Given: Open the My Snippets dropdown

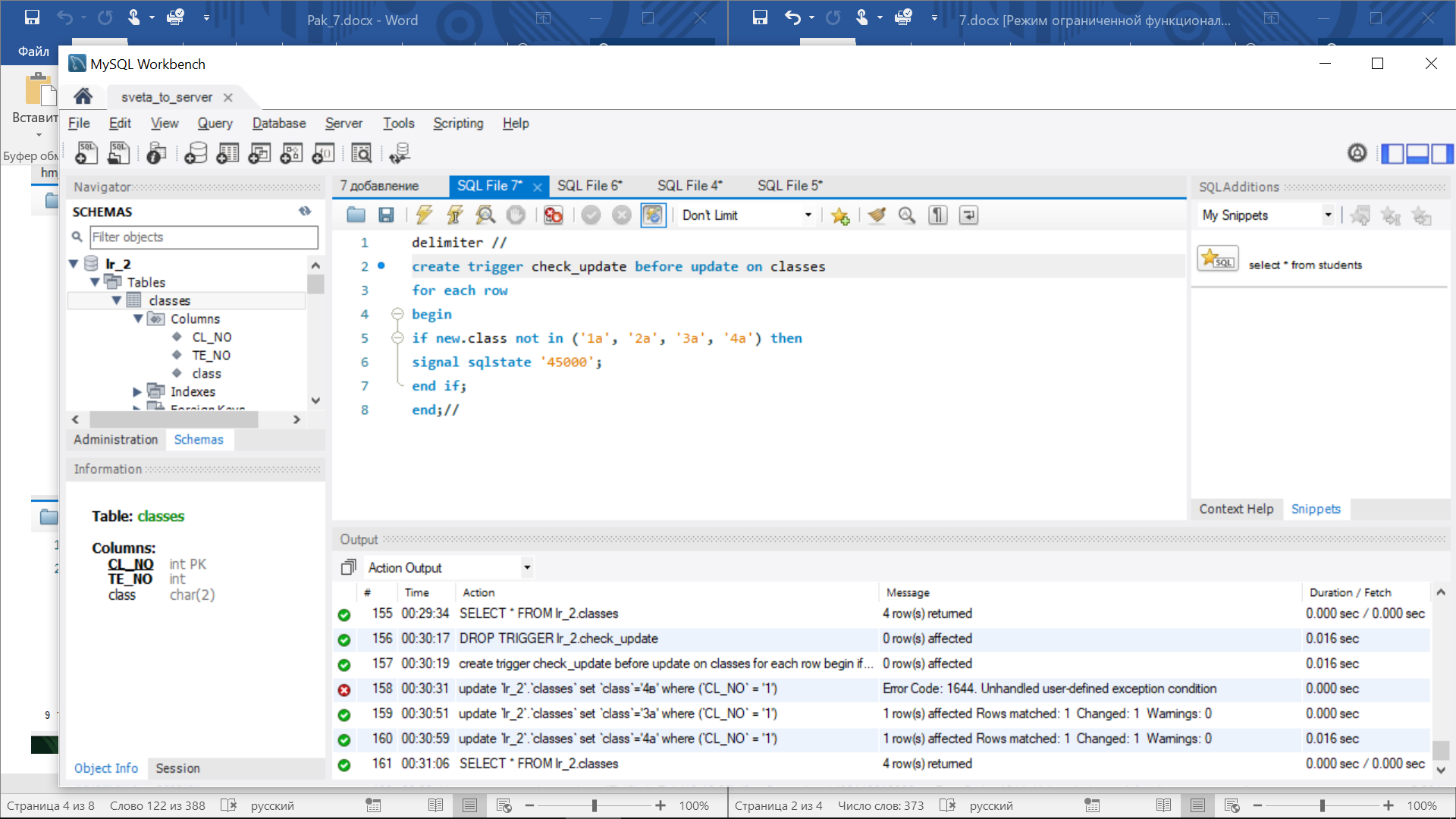Looking at the screenshot, I should tap(1266, 215).
